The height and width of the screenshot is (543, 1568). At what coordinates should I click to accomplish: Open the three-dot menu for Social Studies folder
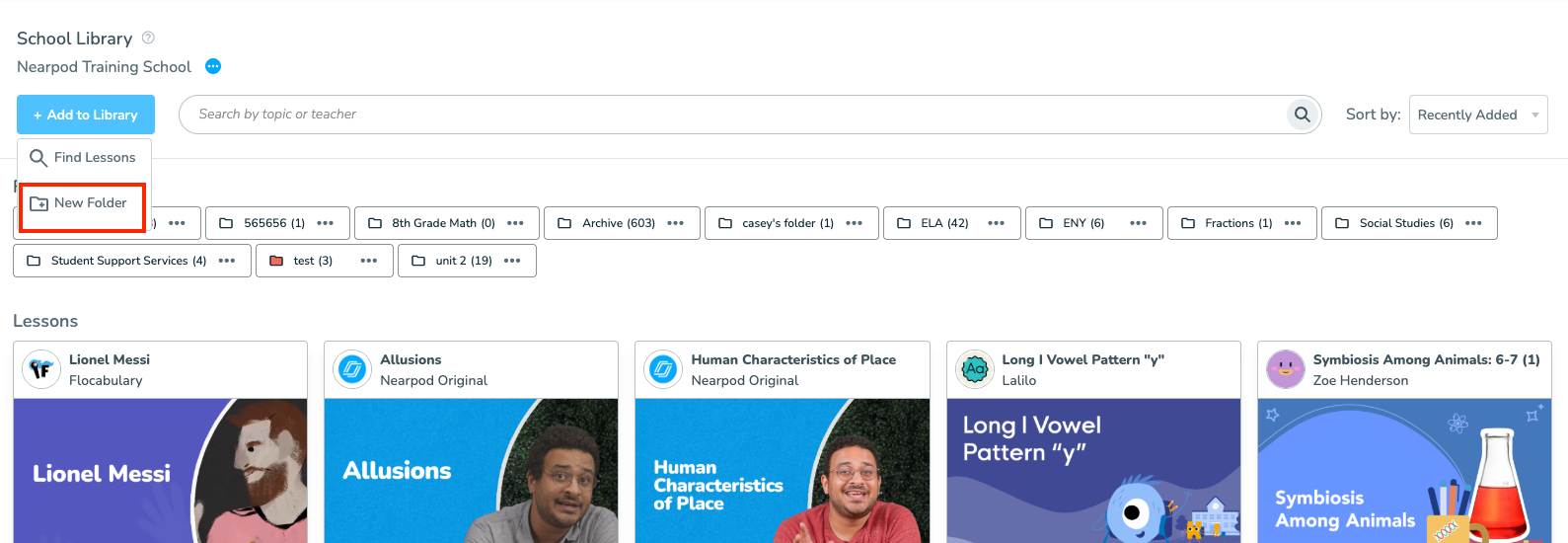(x=1474, y=223)
